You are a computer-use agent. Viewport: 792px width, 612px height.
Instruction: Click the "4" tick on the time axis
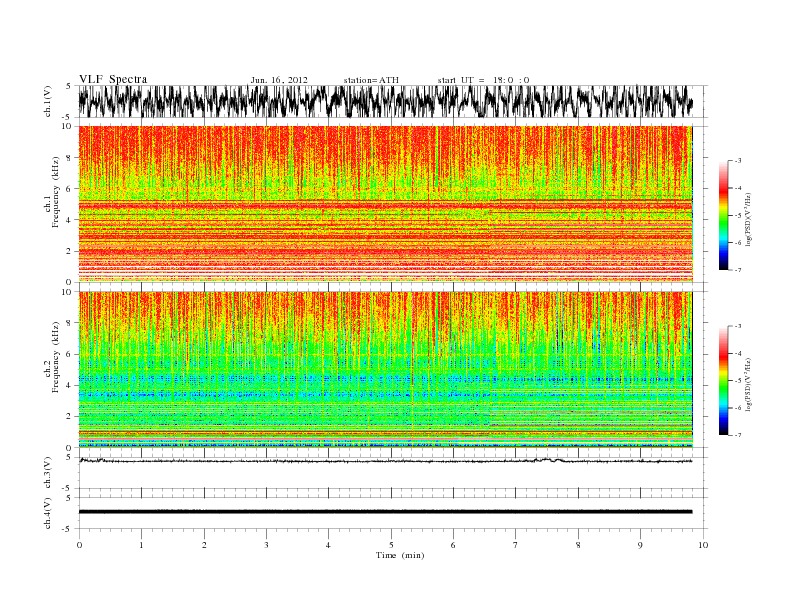point(328,545)
